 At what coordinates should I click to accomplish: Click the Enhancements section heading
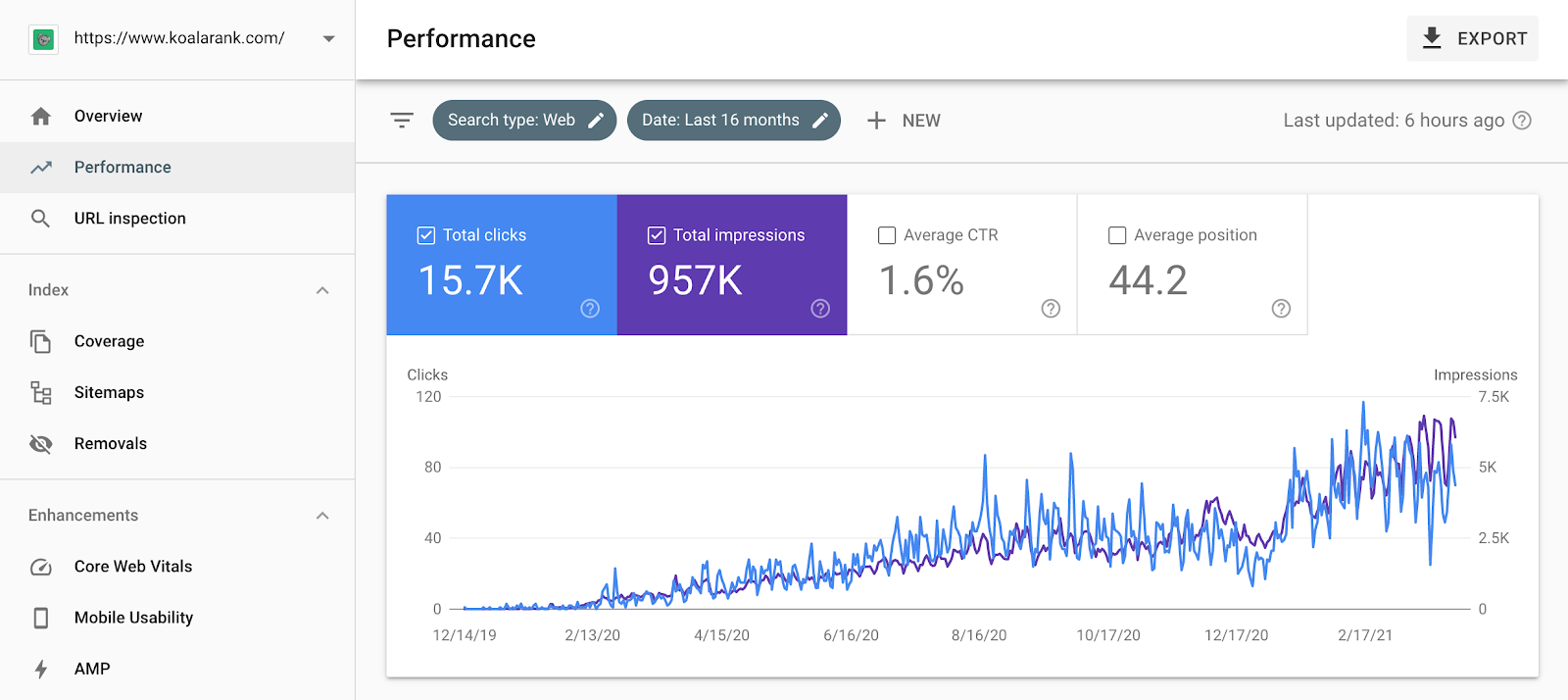pos(83,516)
